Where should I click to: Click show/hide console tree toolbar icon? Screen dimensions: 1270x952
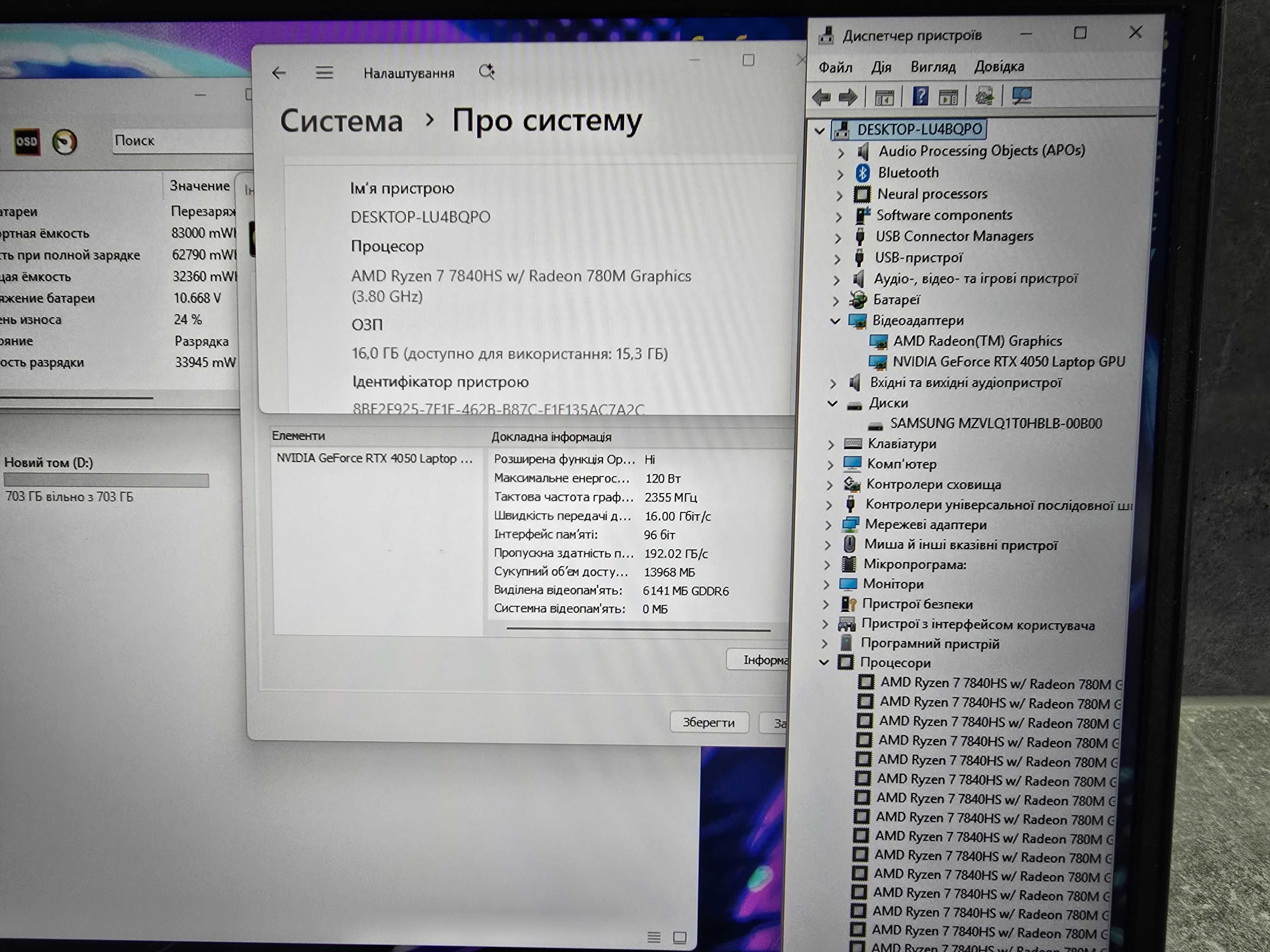click(x=884, y=97)
